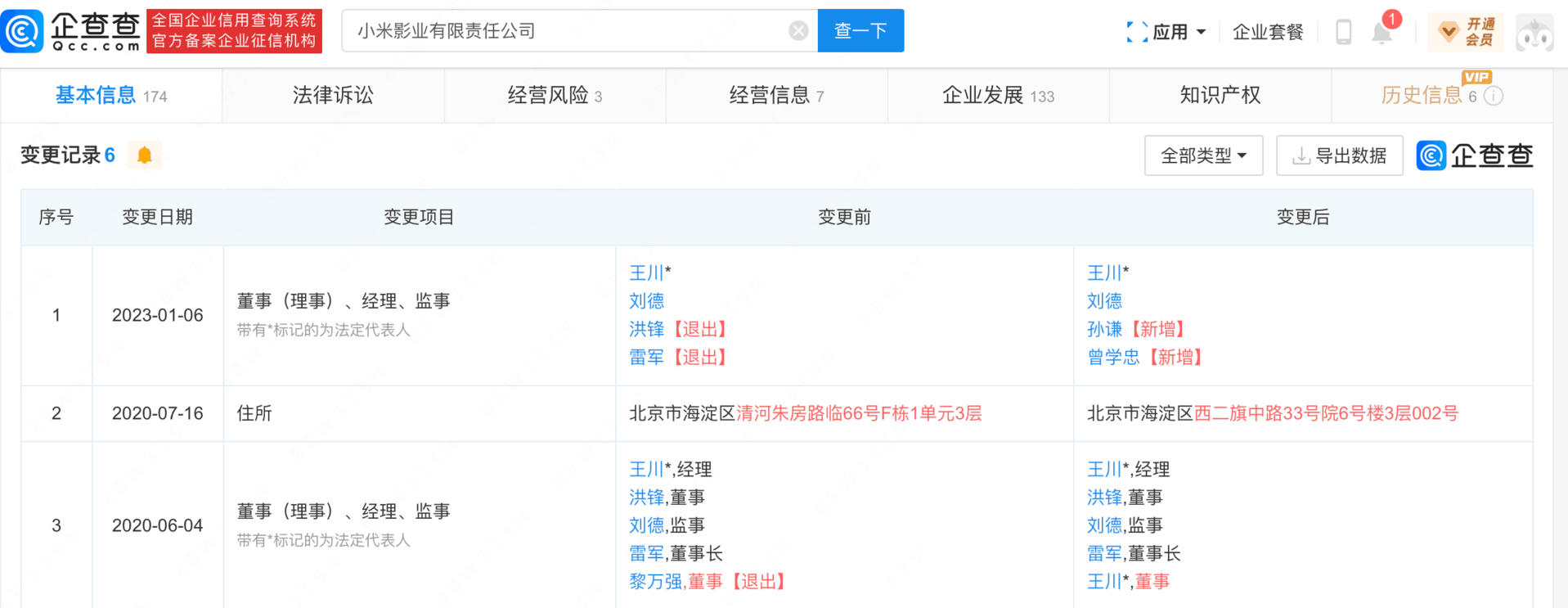The height and width of the screenshot is (608, 1568).
Task: Click the 开通会员 button
Action: point(1466,32)
